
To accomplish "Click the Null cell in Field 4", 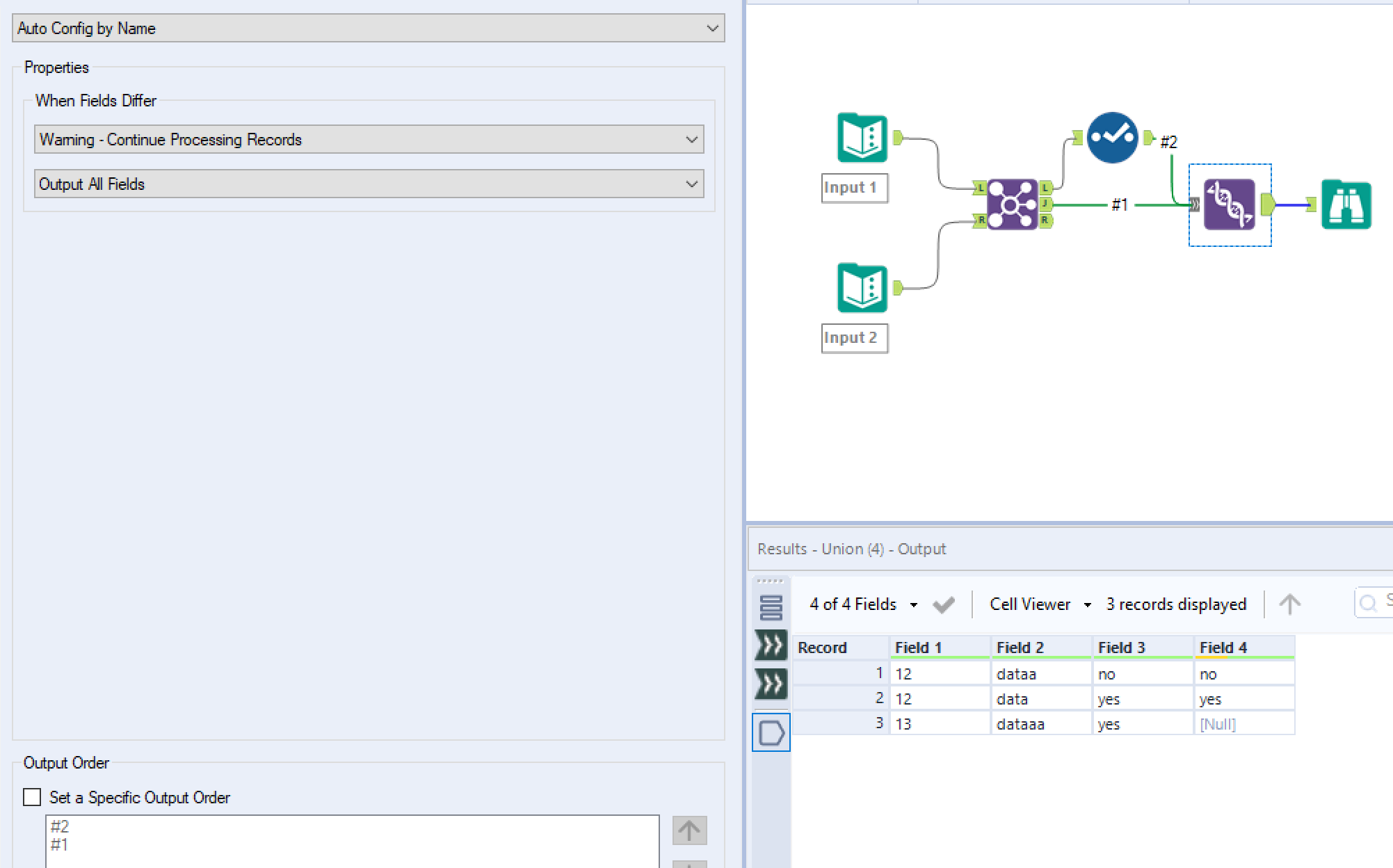I will [1218, 724].
